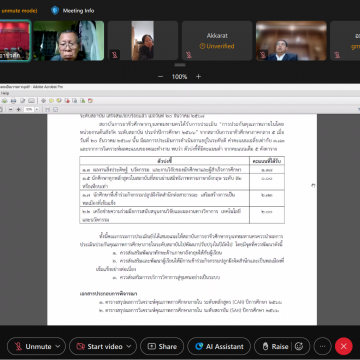Start video from the meeting controls
Viewport: 360px width, 360px height.
point(100,346)
